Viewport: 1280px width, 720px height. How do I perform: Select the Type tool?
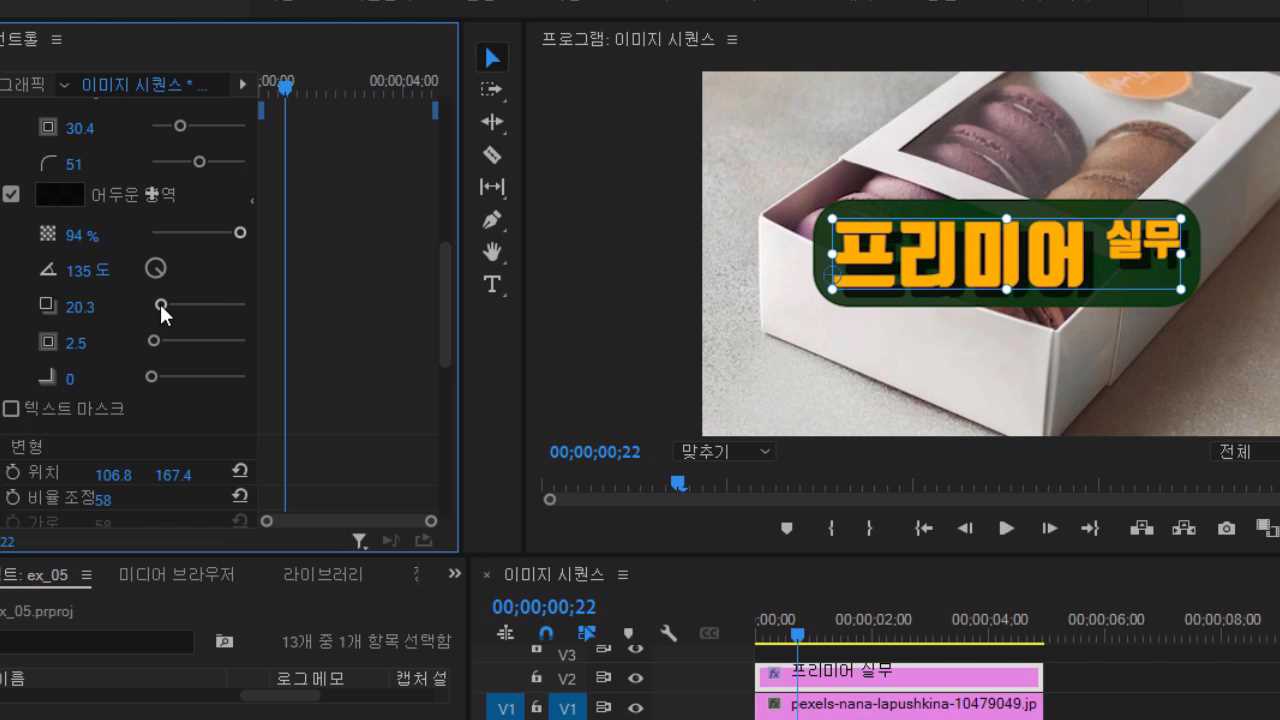click(492, 285)
